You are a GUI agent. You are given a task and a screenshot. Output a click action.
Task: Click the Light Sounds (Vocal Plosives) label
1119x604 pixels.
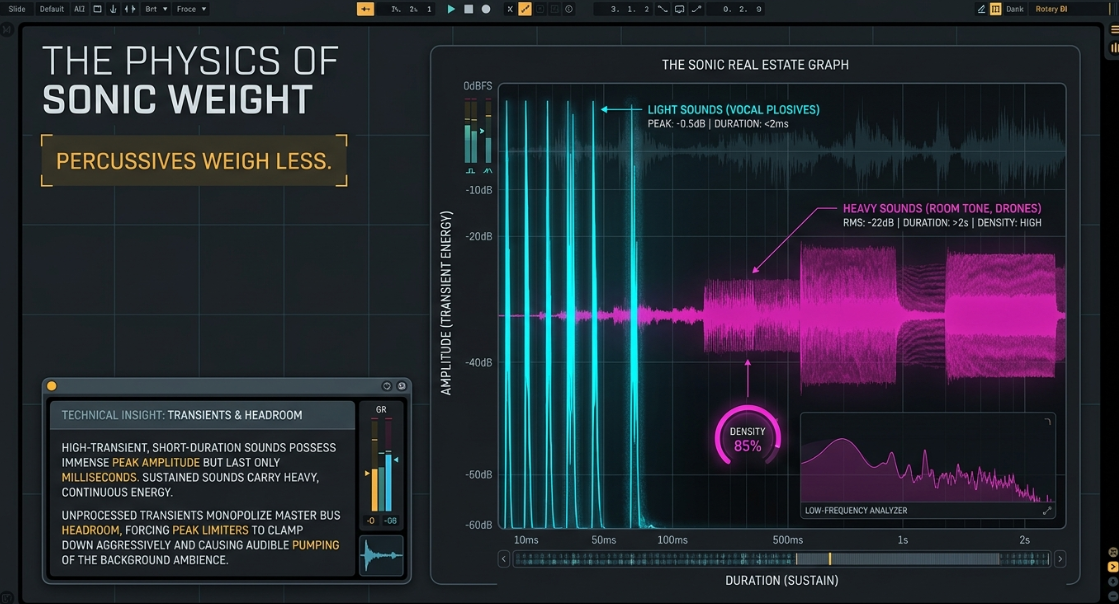[x=734, y=110]
